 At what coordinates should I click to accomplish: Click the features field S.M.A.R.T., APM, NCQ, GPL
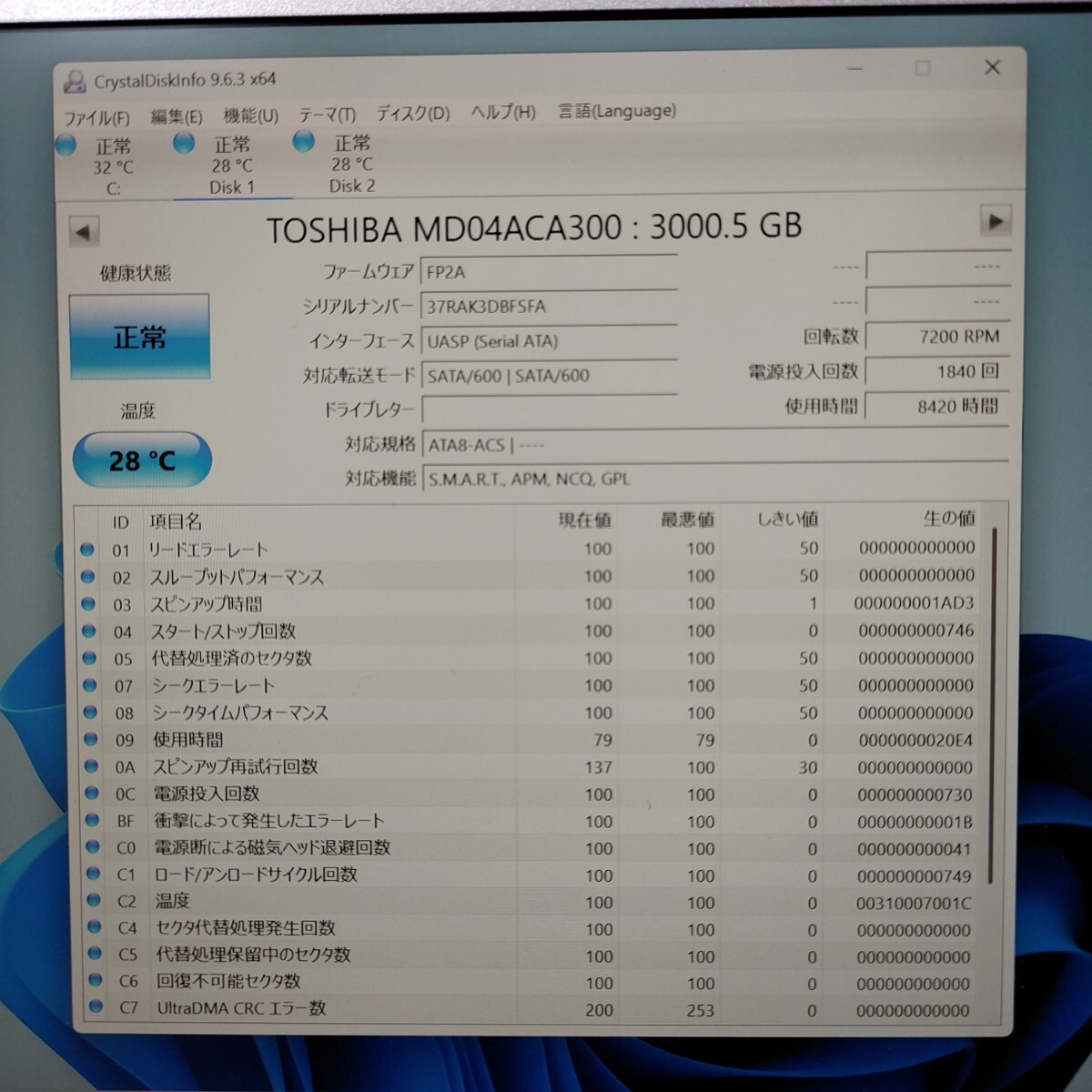coord(715,479)
